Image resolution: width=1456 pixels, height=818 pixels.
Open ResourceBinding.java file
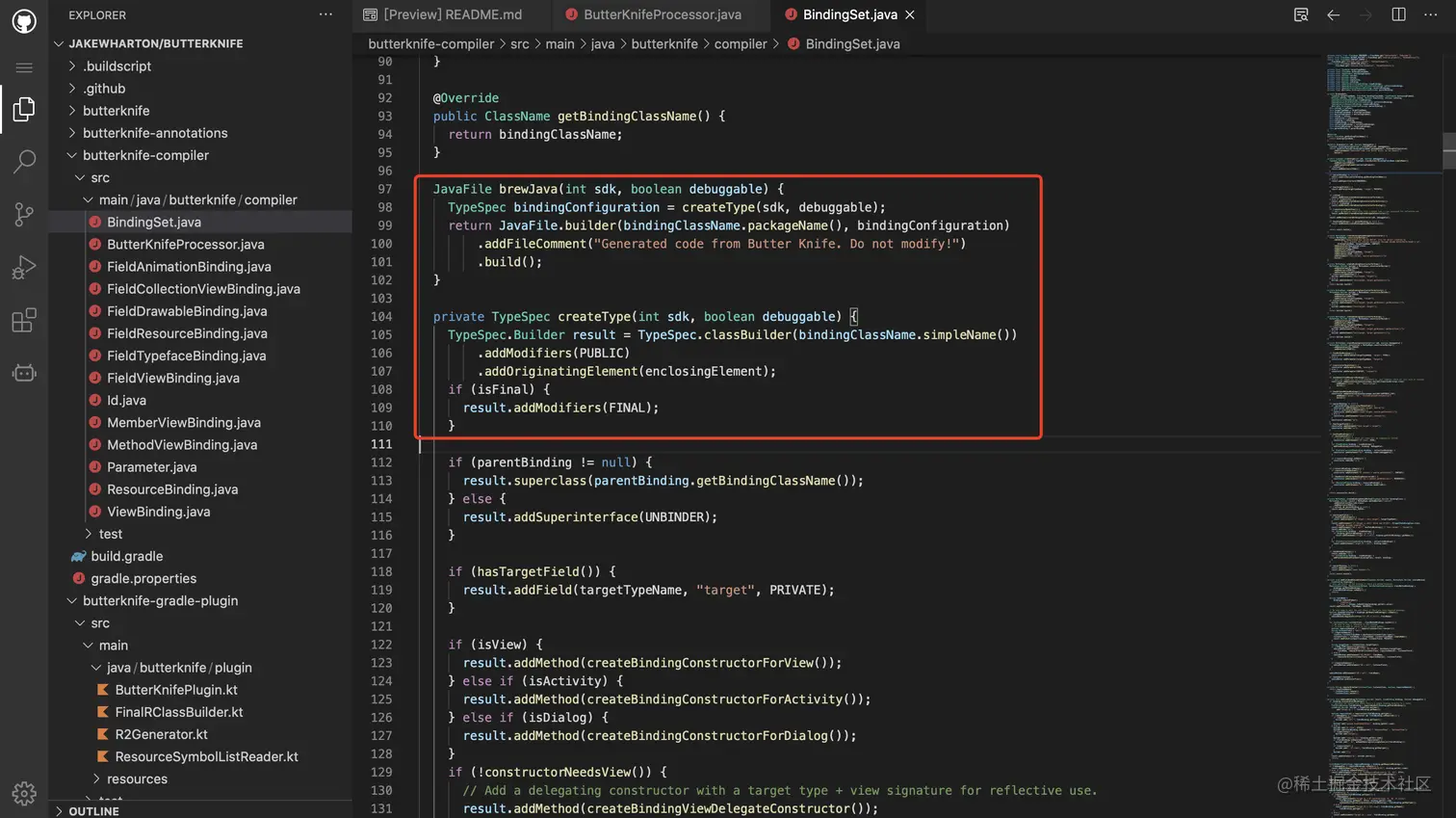coord(200,488)
